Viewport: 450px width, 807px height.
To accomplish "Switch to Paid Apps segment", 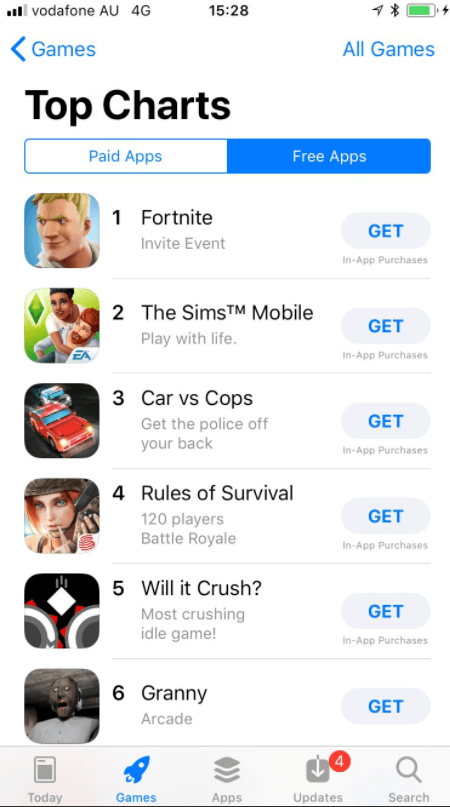I will pos(126,156).
